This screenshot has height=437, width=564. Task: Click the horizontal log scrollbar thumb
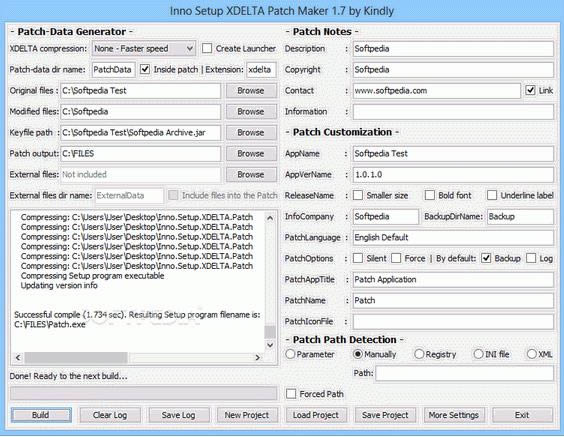[76, 358]
